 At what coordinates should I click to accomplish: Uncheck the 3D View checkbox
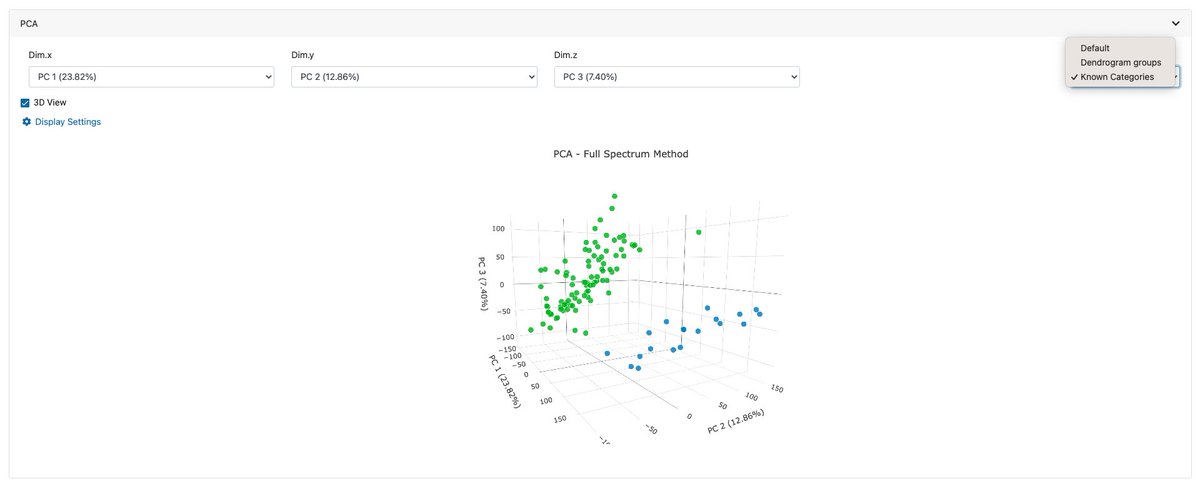click(26, 102)
